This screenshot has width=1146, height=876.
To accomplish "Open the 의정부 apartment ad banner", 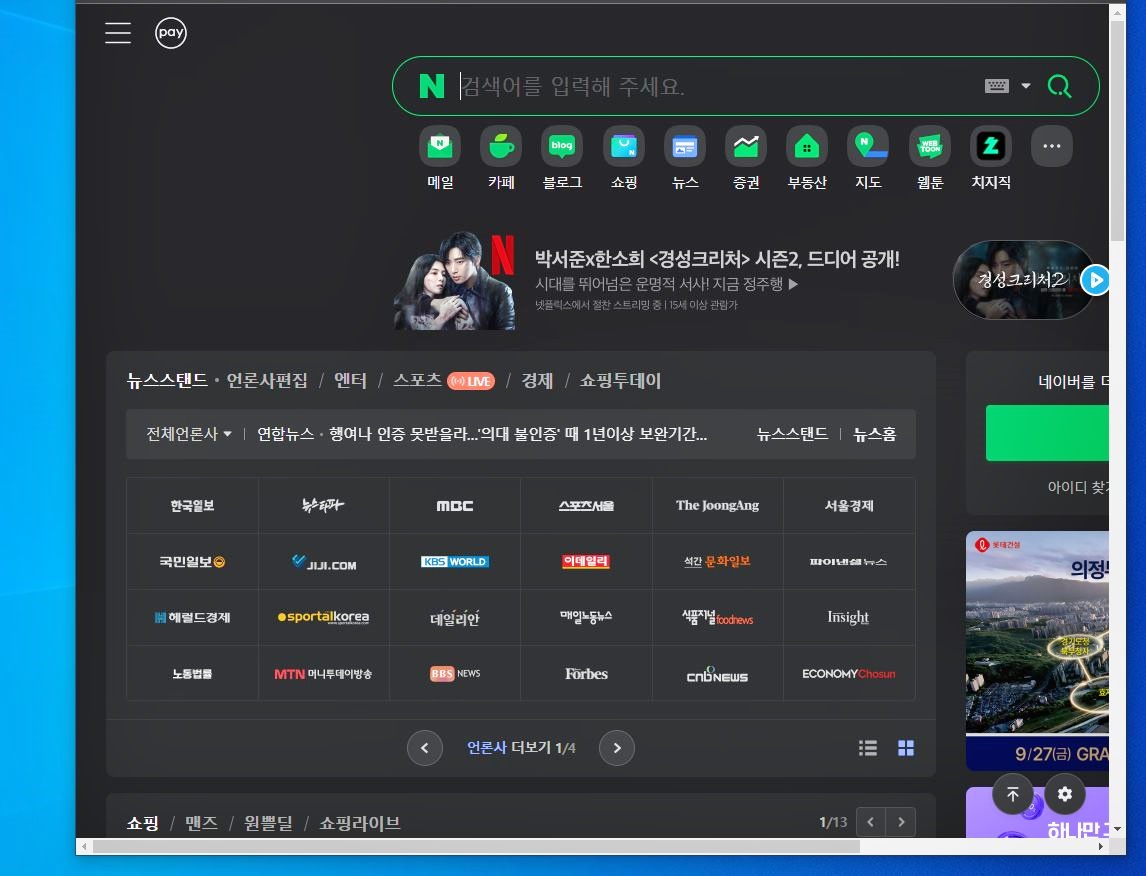I will [x=1037, y=651].
